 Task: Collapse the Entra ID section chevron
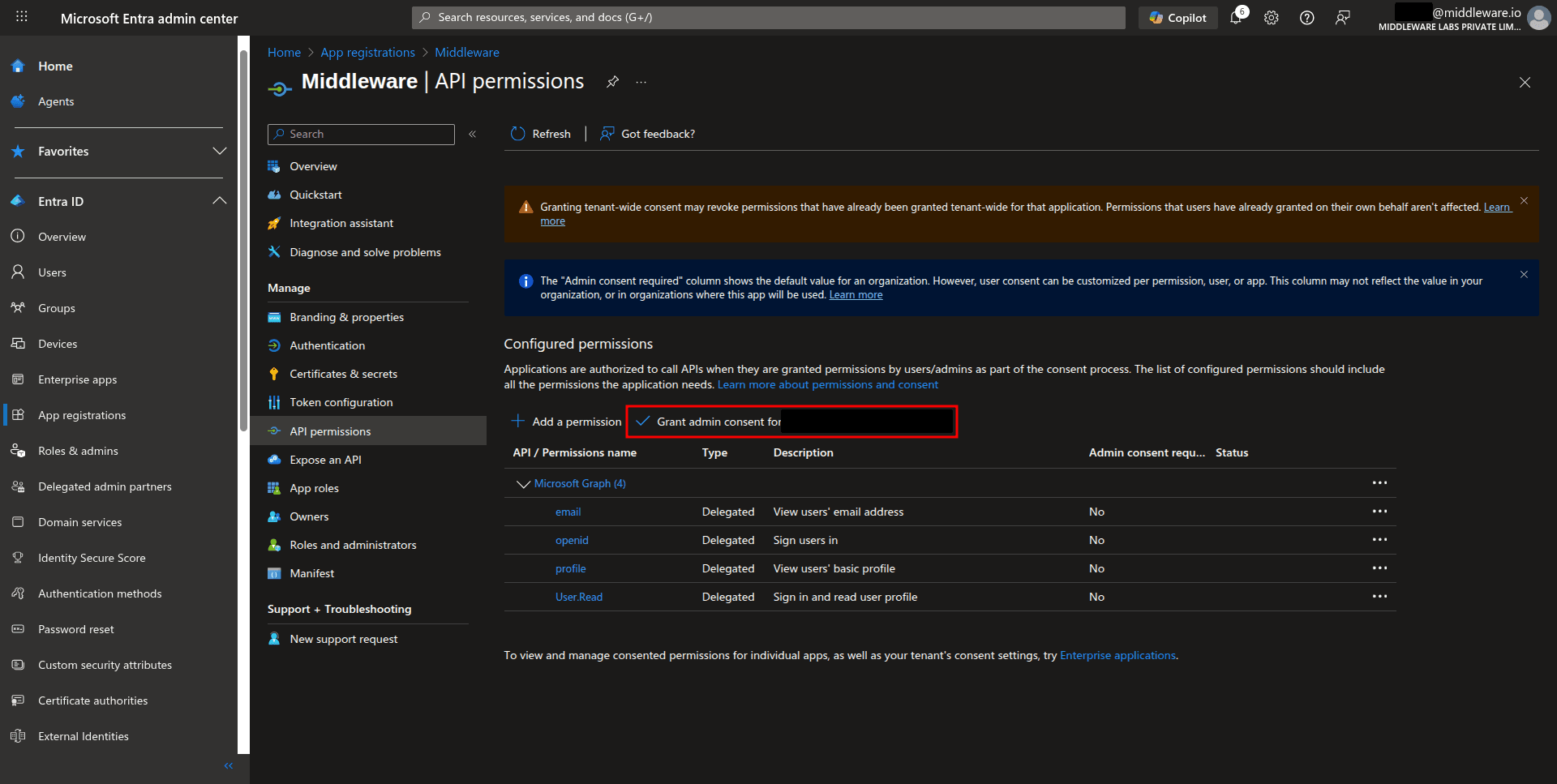click(219, 200)
